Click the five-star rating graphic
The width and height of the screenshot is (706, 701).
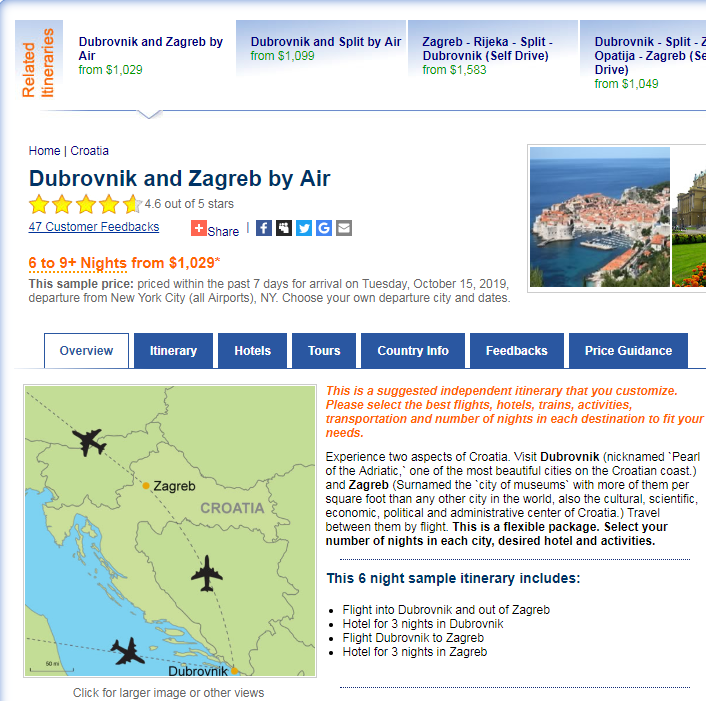[x=84, y=205]
